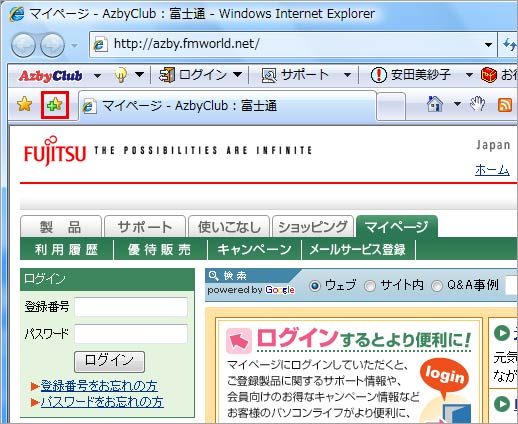Click the Internet Explorer icon in title bar

17,14
